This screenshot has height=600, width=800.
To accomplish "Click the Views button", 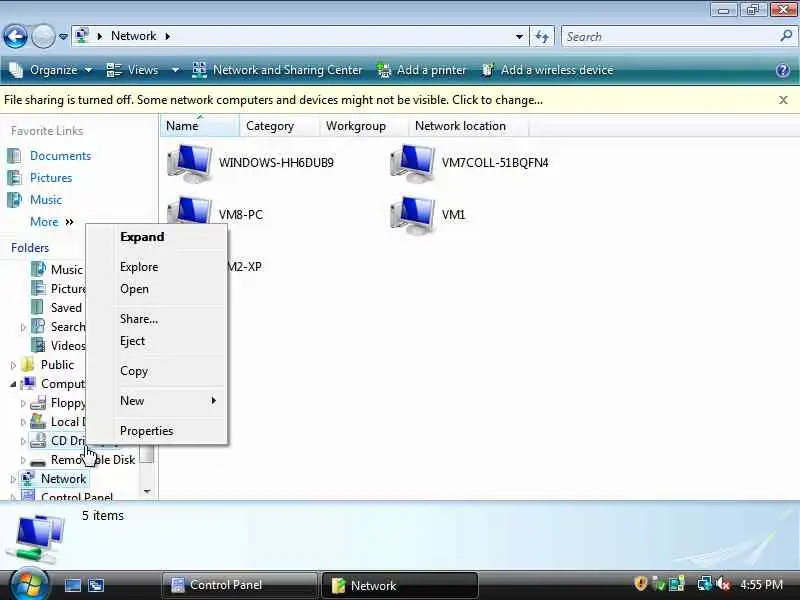I will point(133,70).
